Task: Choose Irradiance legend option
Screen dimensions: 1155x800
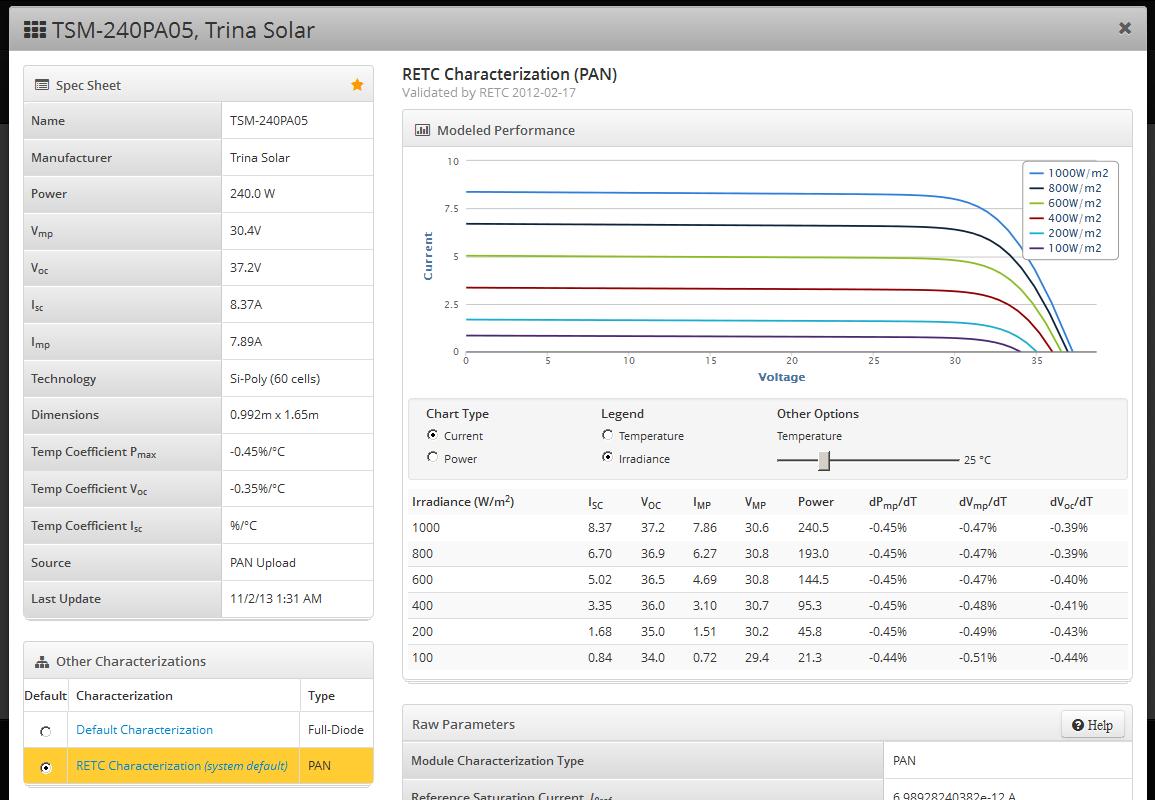Action: pyautogui.click(x=607, y=457)
